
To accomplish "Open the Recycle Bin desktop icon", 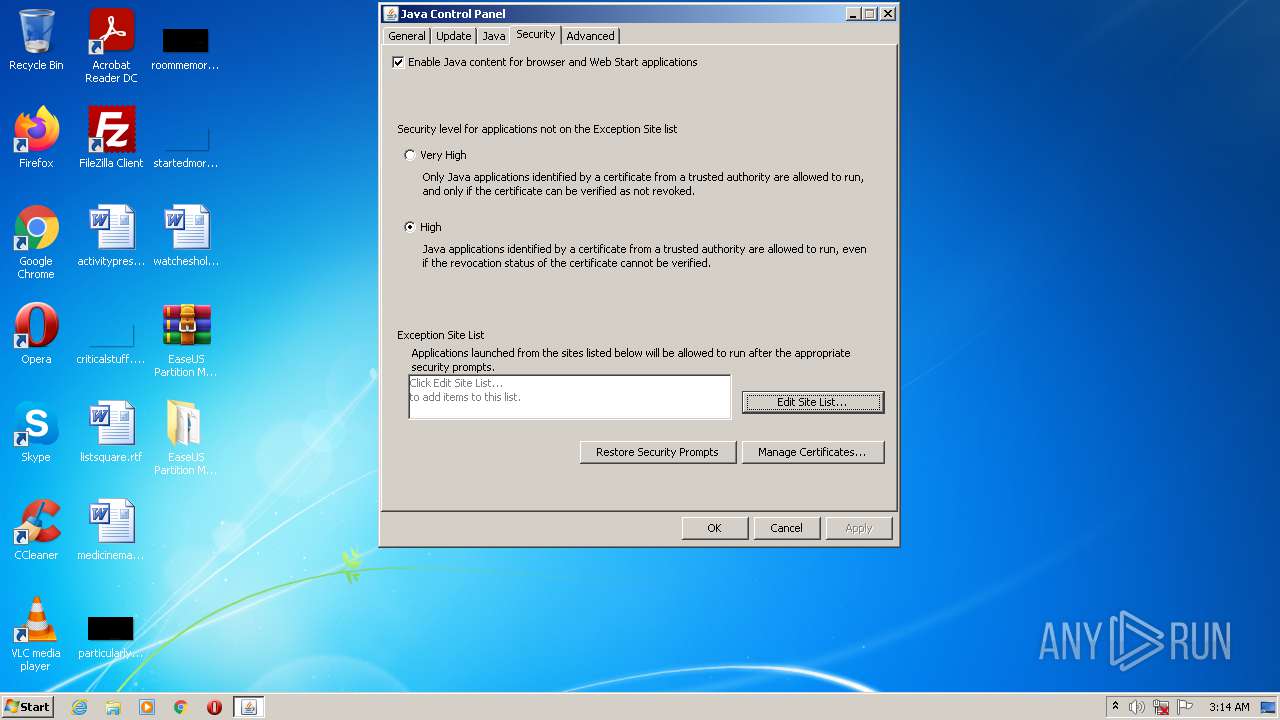I will (36, 41).
